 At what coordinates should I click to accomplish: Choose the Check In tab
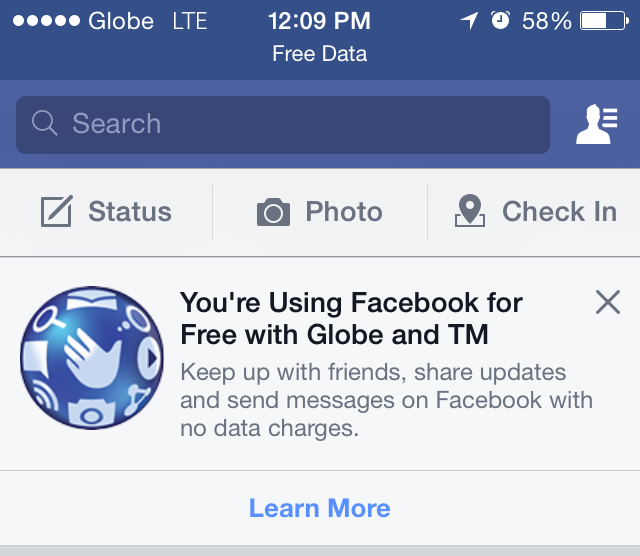point(536,212)
